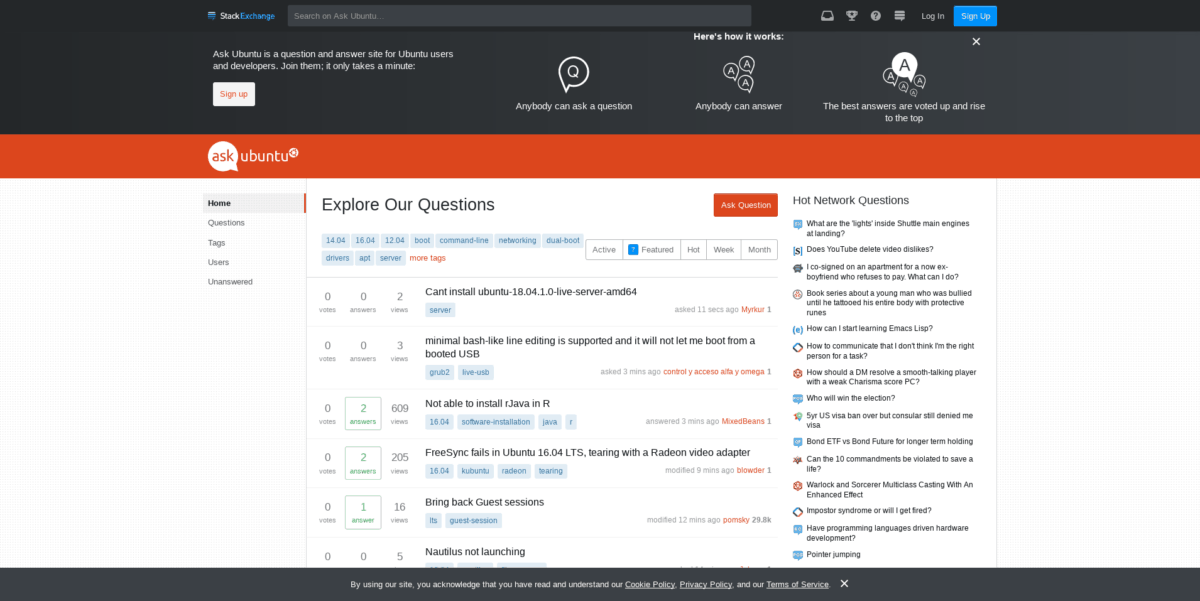Click site icon beside 'right person for a task'

pyautogui.click(x=797, y=347)
